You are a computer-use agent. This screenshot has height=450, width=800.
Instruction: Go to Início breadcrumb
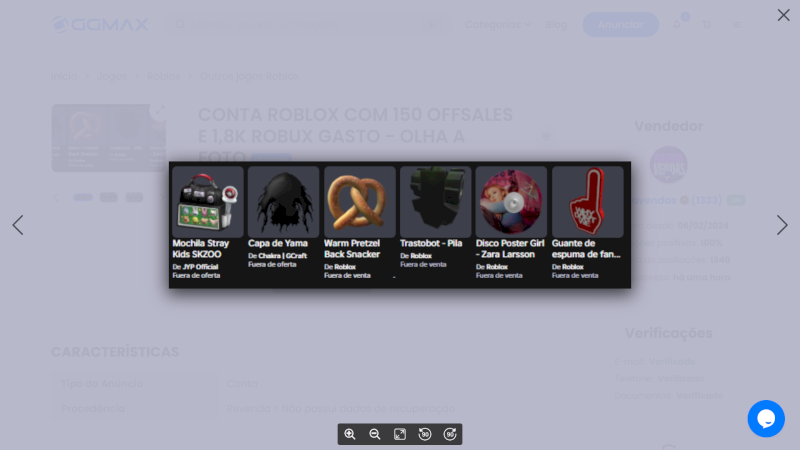pyautogui.click(x=64, y=77)
